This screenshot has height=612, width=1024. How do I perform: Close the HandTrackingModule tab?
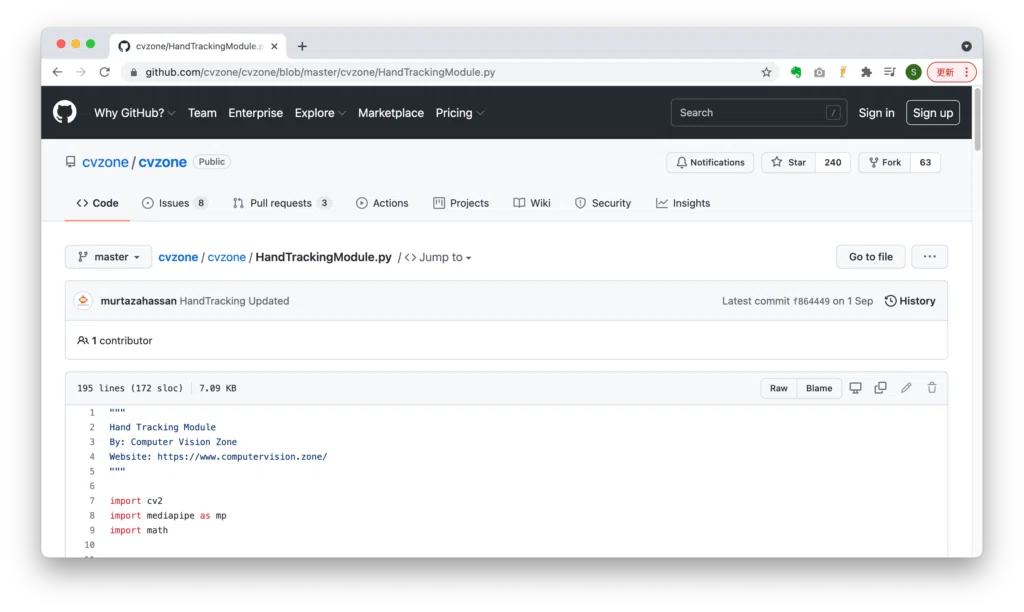point(274,46)
